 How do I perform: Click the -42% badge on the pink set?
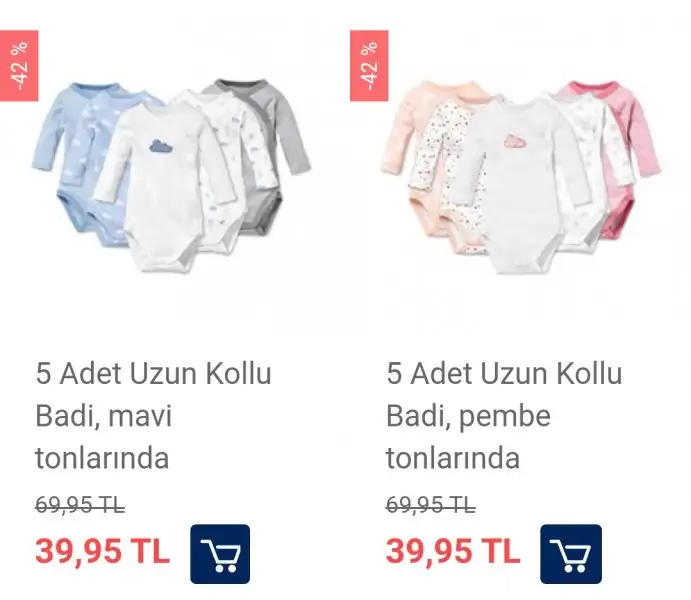point(369,66)
